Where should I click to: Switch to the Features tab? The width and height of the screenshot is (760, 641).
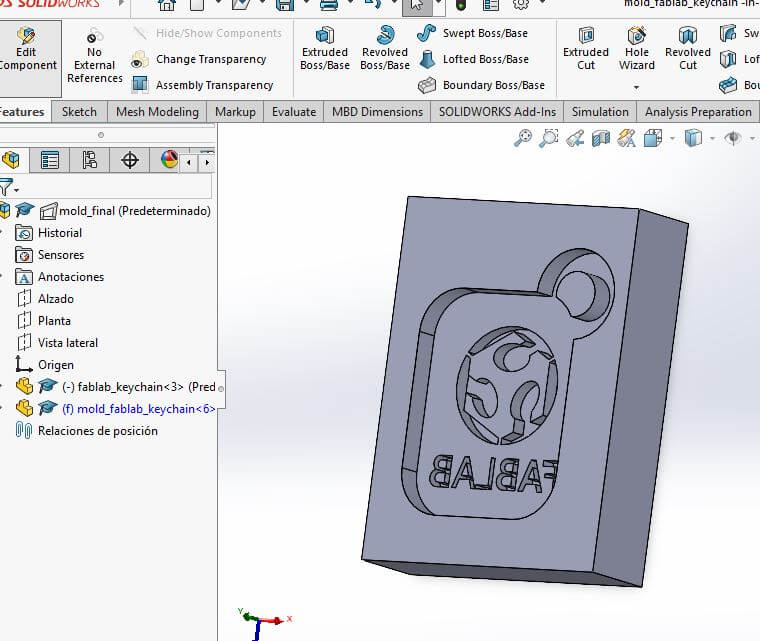tap(22, 112)
